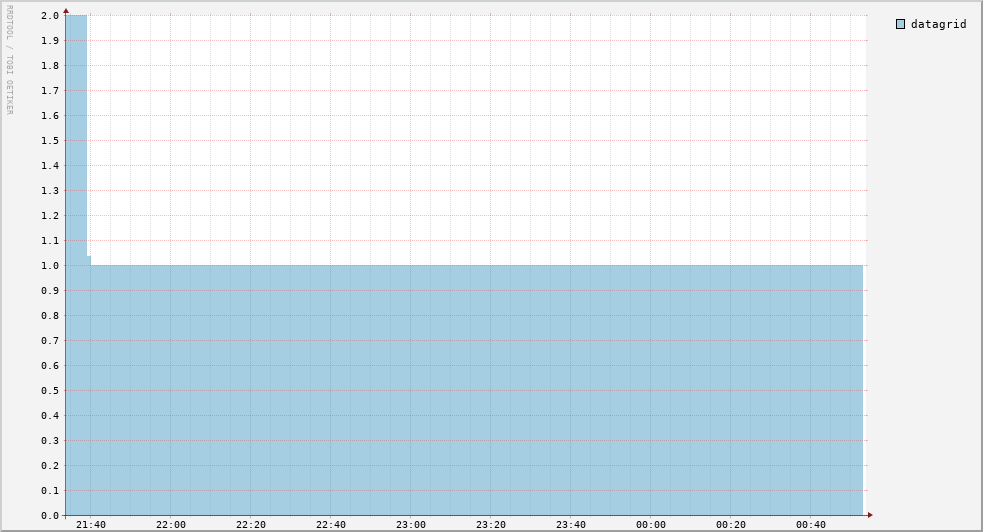Screen dimensions: 983x532
Task: Click the 0.3 value on y-axis
Action: pyautogui.click(x=50, y=441)
